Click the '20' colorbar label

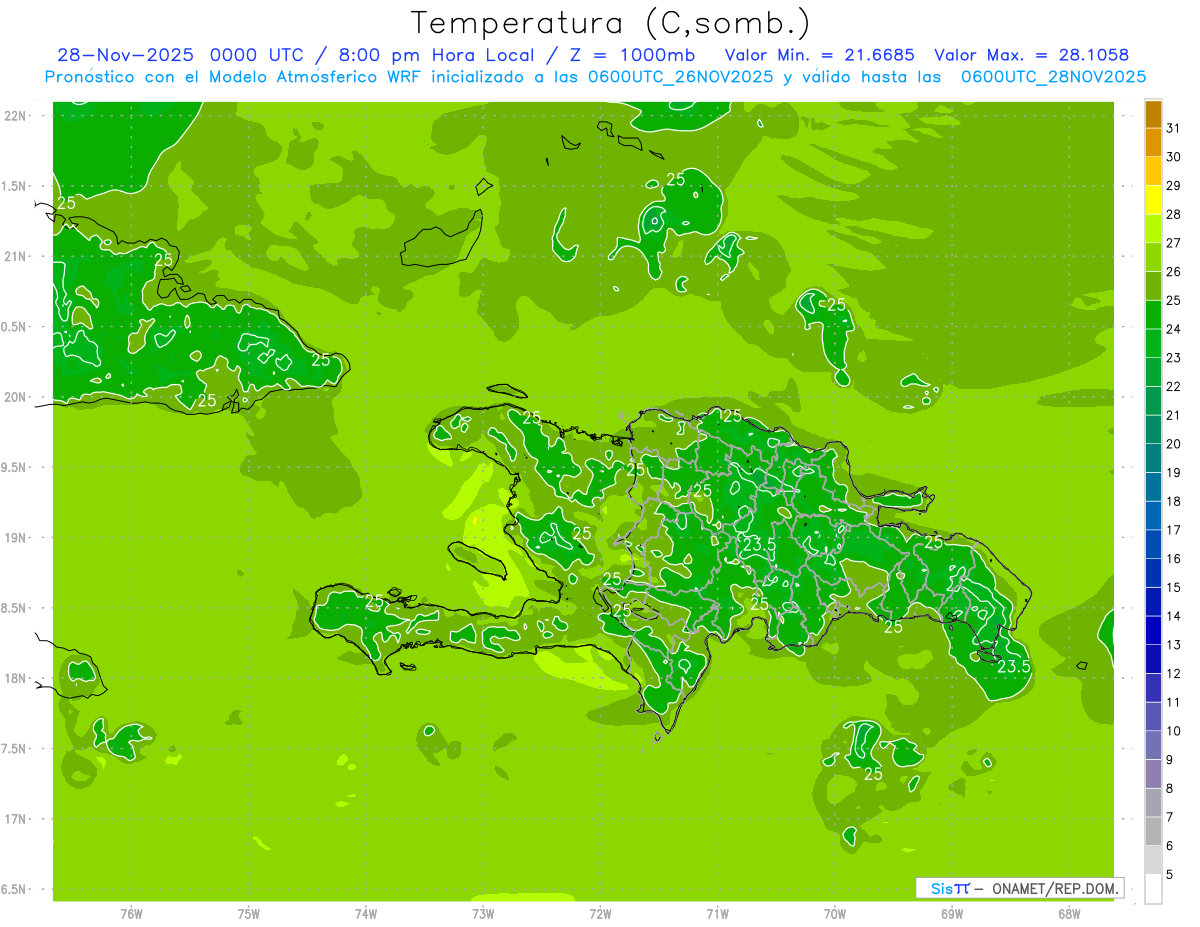click(x=1174, y=444)
